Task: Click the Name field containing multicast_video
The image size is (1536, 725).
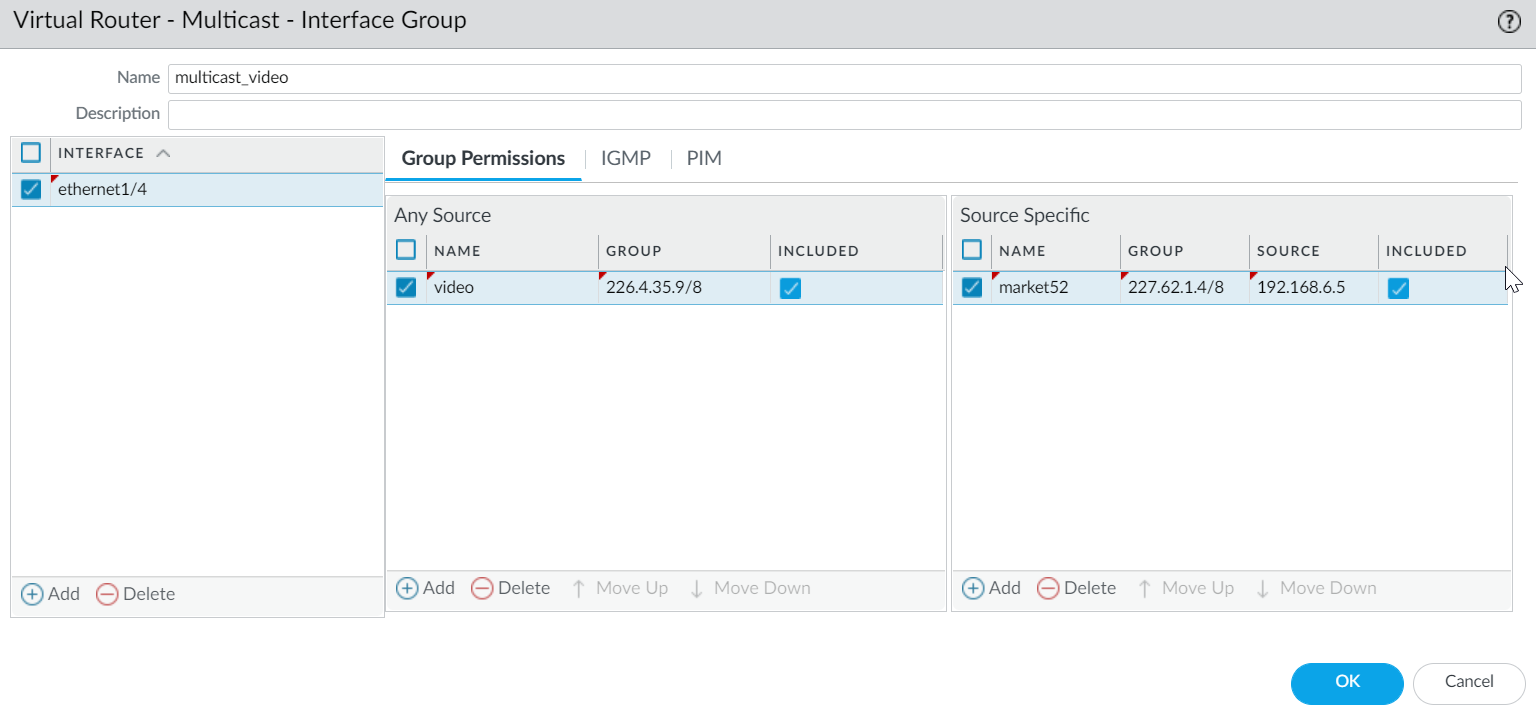Action: [844, 78]
